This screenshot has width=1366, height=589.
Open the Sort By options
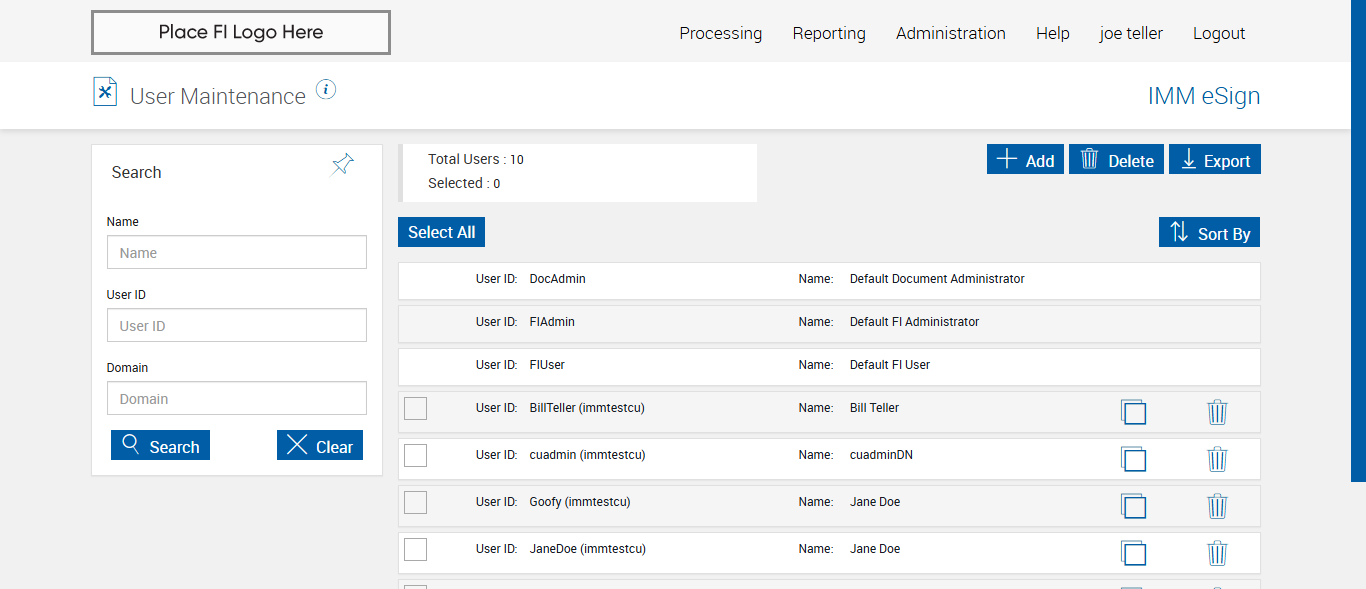tap(1209, 233)
